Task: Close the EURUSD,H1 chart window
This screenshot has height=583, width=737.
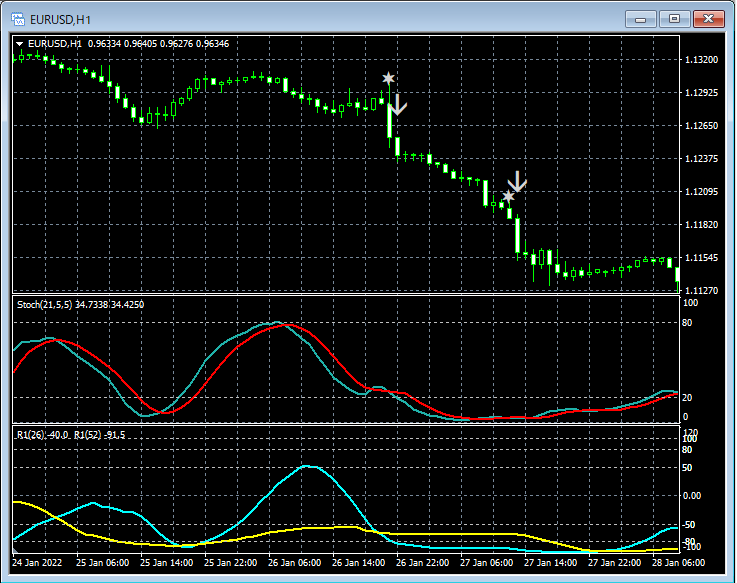Action: coord(709,18)
